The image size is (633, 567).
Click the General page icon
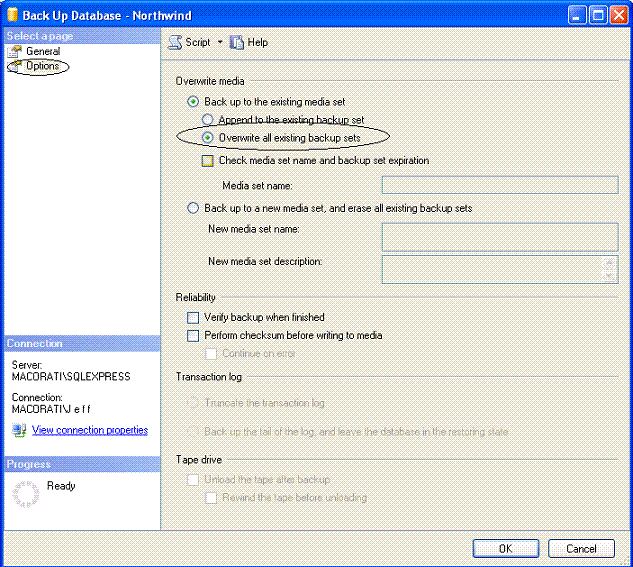coord(15,52)
